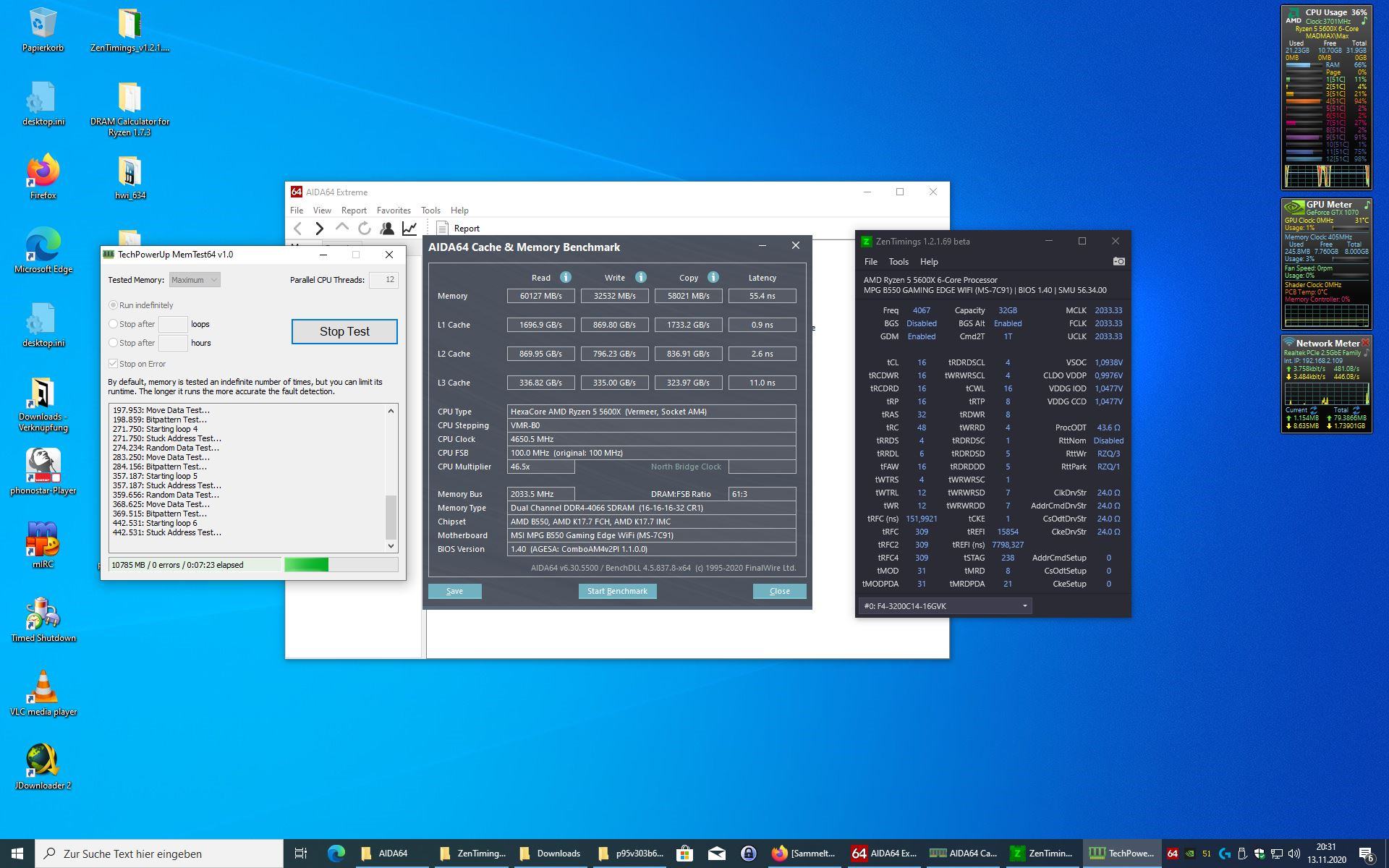The width and height of the screenshot is (1389, 868).
Task: Click Memory Latency value 55.4 ns
Action: (762, 296)
